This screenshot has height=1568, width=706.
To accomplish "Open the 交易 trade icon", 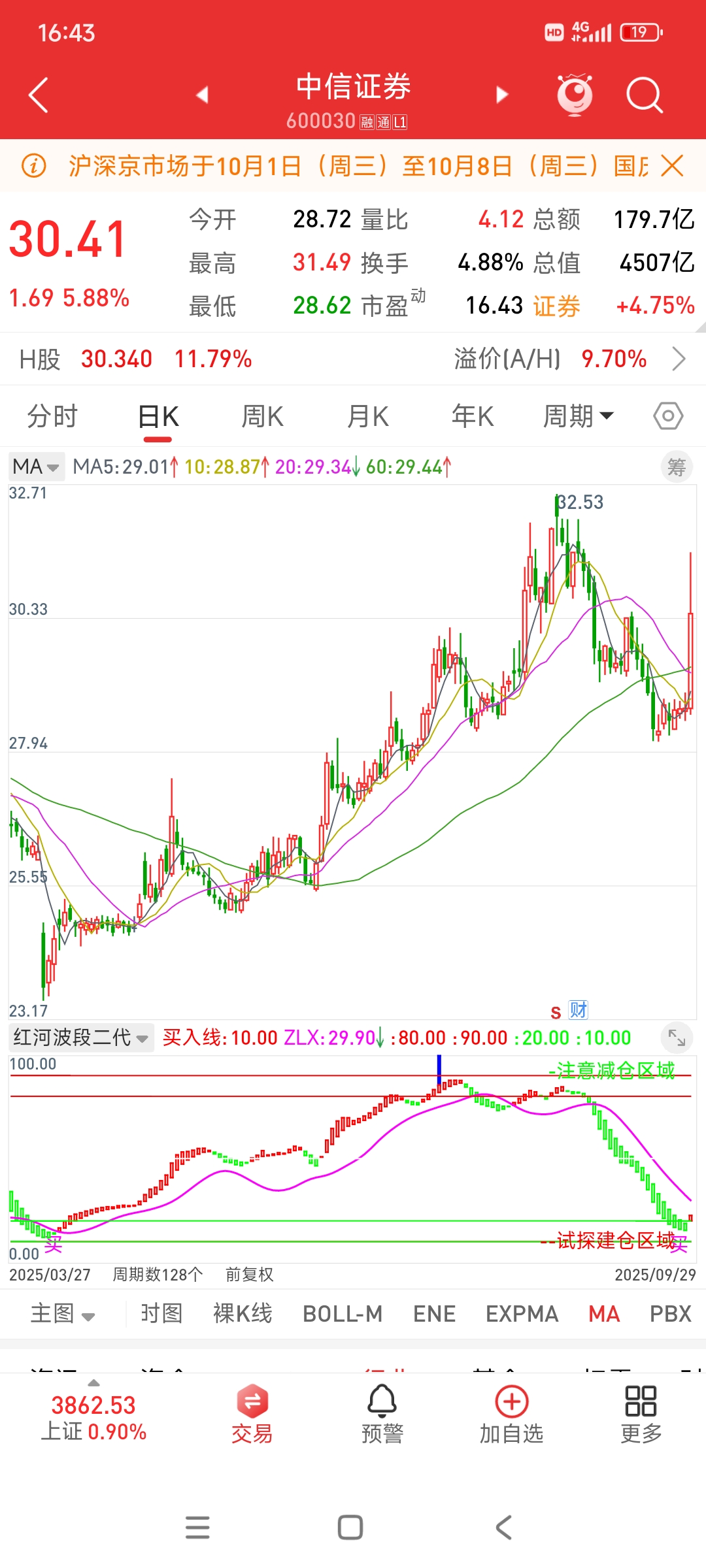I will click(x=252, y=1415).
